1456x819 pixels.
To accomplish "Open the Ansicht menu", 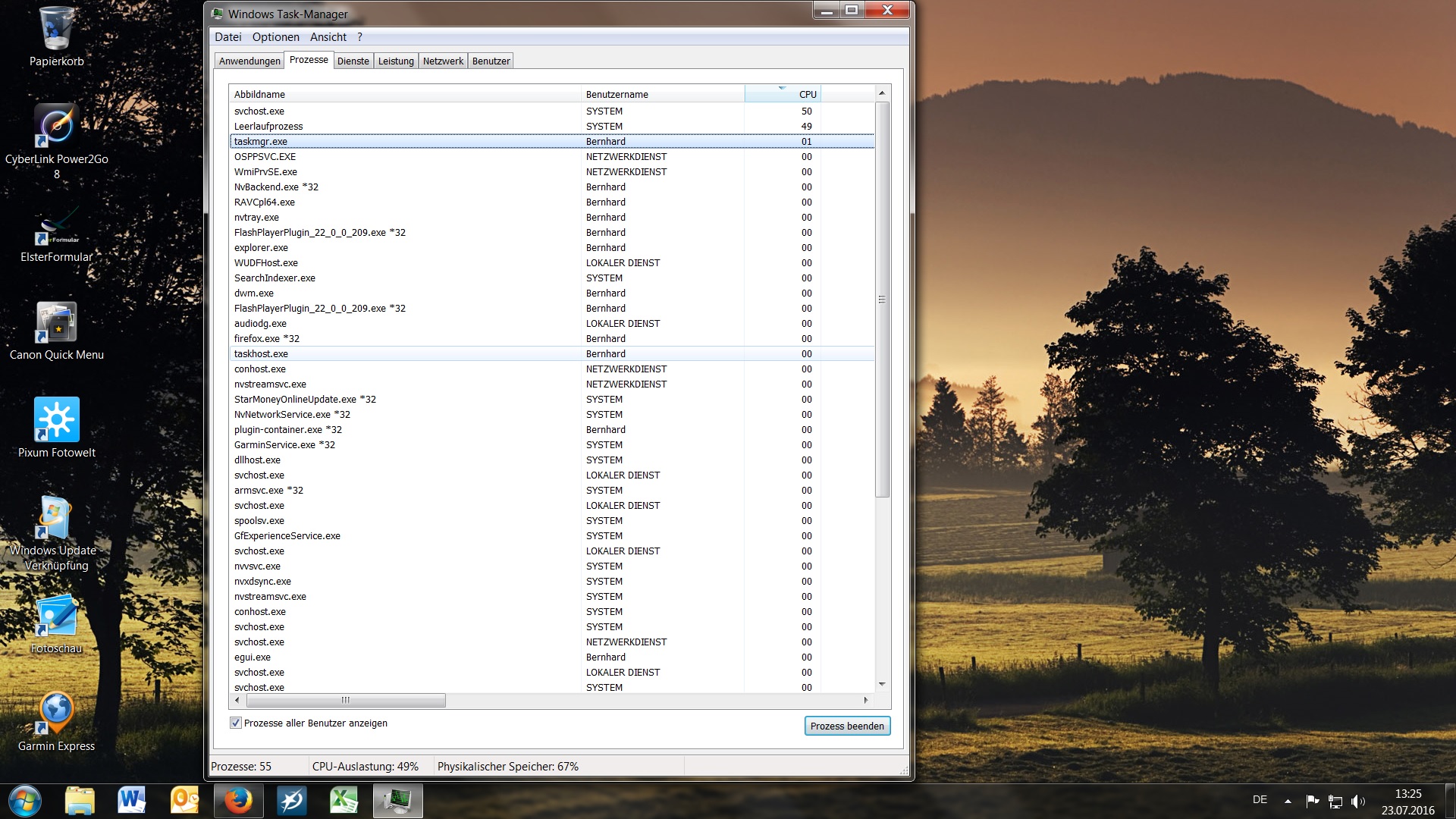I will 328,37.
